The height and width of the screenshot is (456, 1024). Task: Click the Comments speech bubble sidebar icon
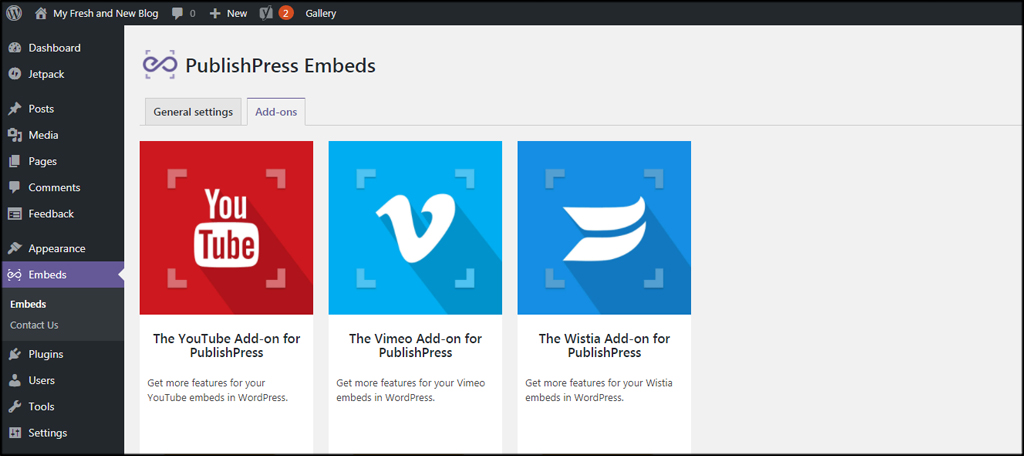pyautogui.click(x=15, y=187)
